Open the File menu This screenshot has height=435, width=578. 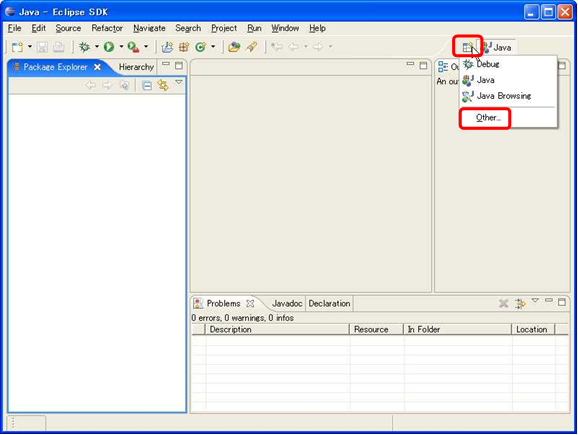14,28
